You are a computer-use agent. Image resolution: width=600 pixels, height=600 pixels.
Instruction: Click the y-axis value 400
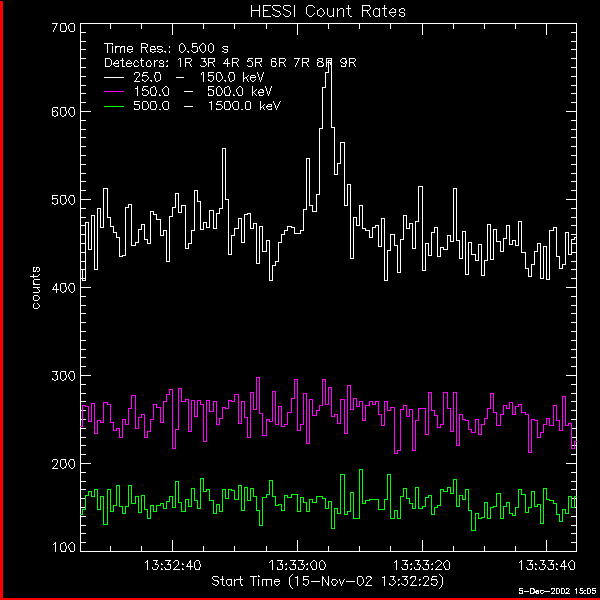point(64,288)
